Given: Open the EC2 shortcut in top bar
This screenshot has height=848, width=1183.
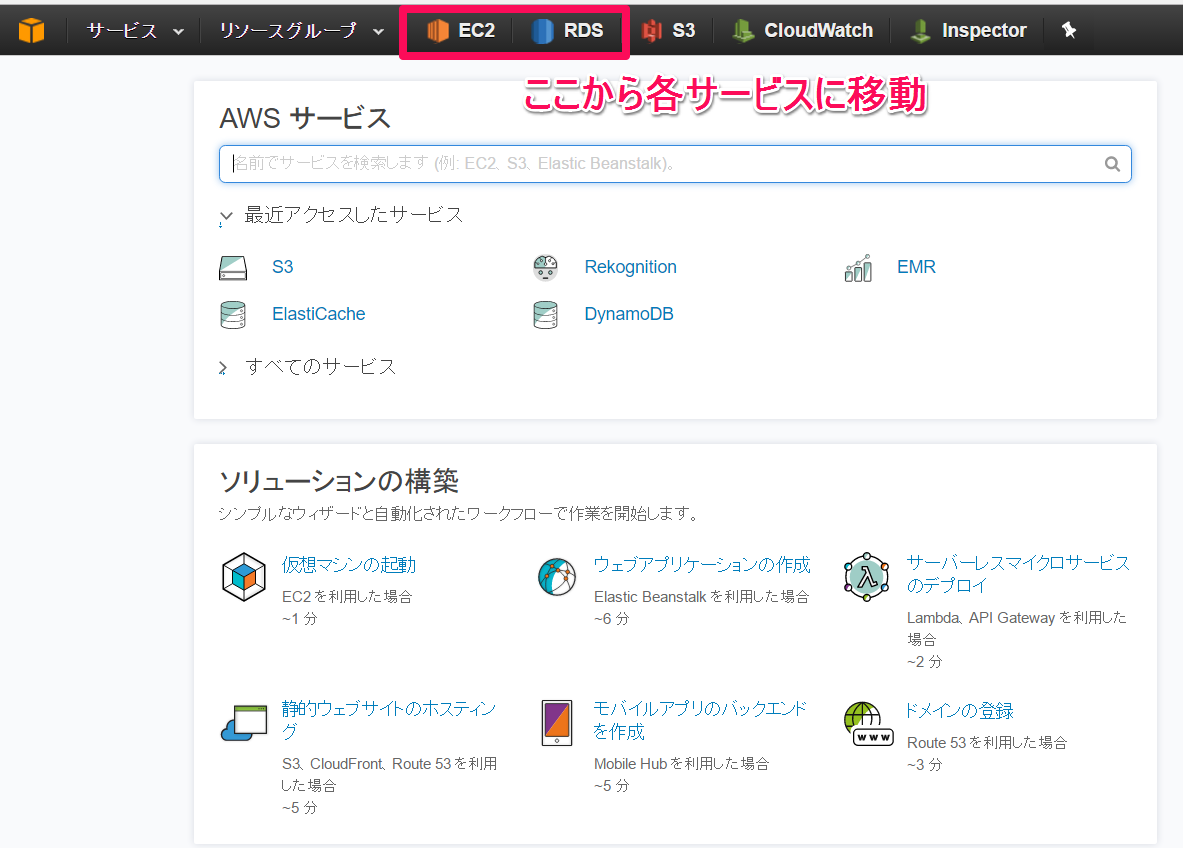Looking at the screenshot, I should click(x=461, y=30).
